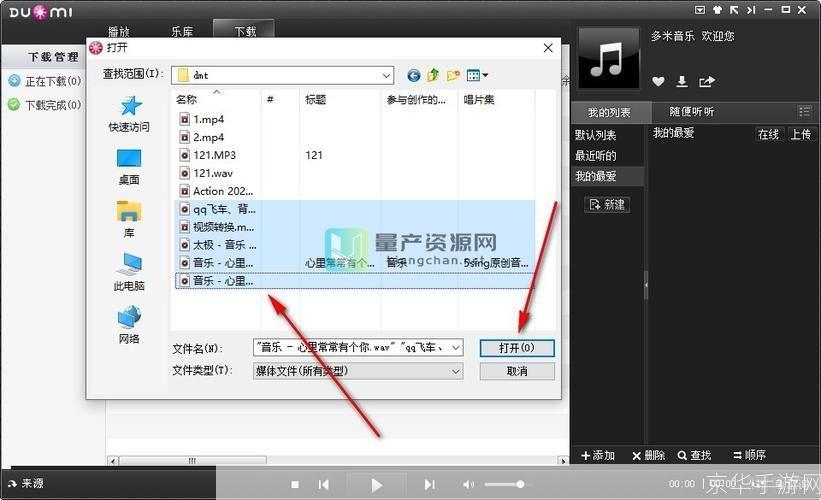Switch to the 下载 tab in Duomi
821x500 pixels.
245,30
